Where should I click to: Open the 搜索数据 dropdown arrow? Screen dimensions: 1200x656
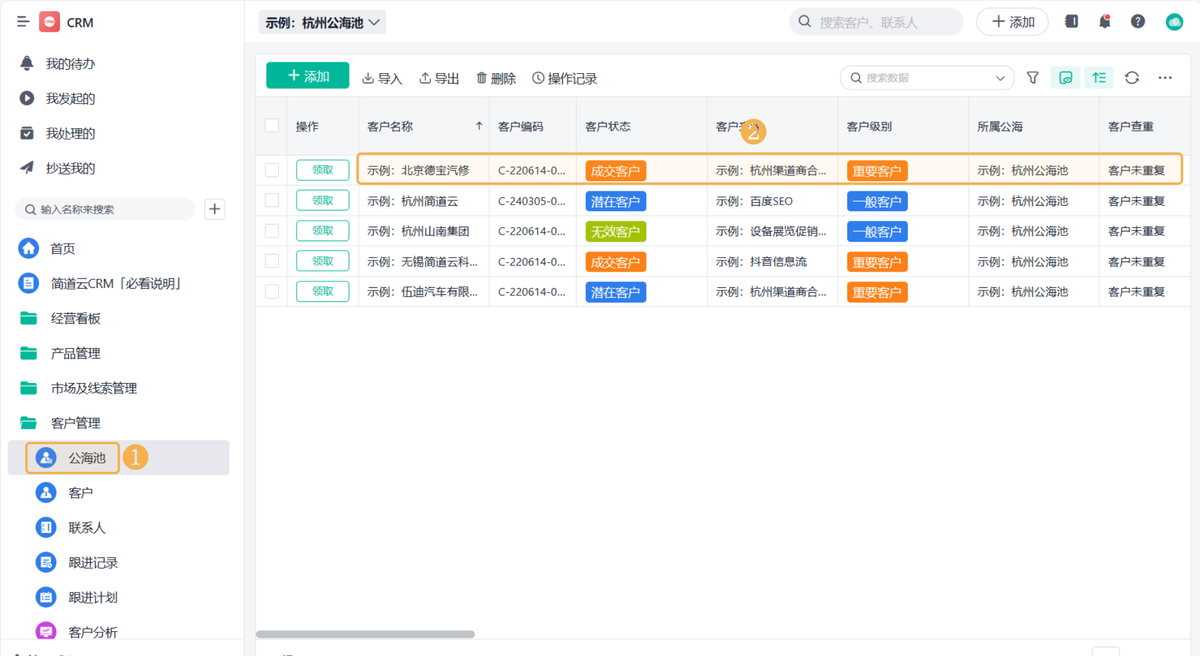[x=1000, y=78]
